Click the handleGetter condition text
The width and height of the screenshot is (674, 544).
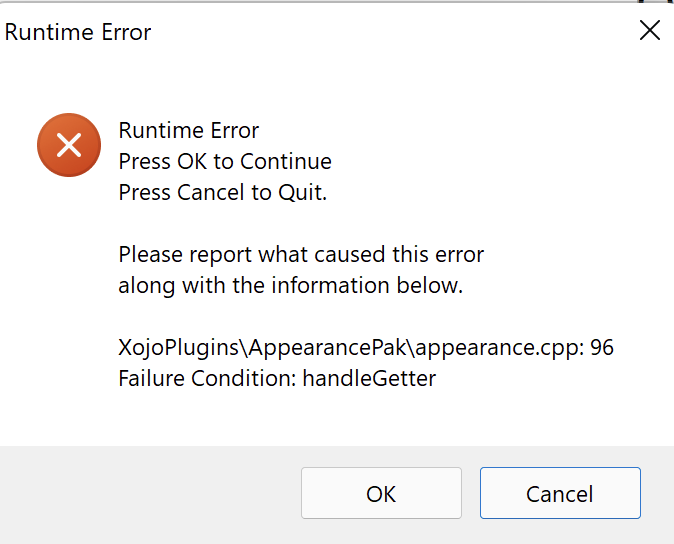point(369,379)
